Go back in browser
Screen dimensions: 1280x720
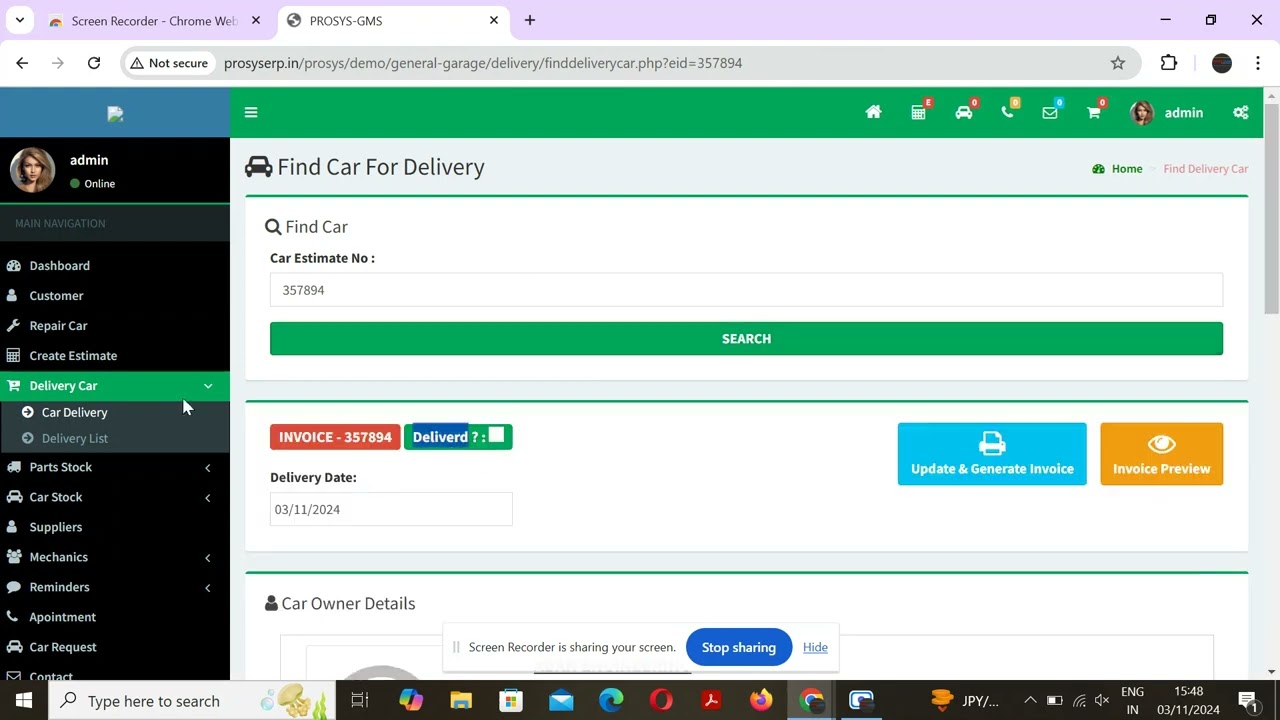click(x=22, y=63)
